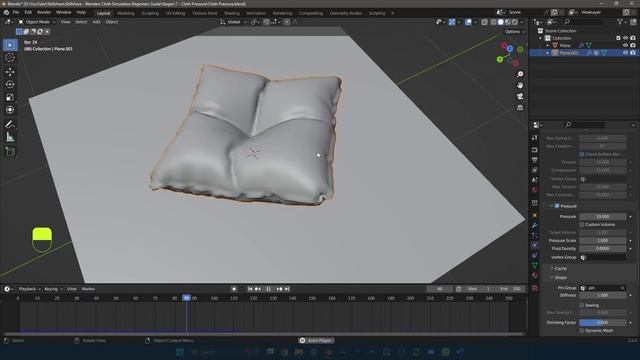Pick the Add Cube tool
640x360 pixels.
click(10, 152)
